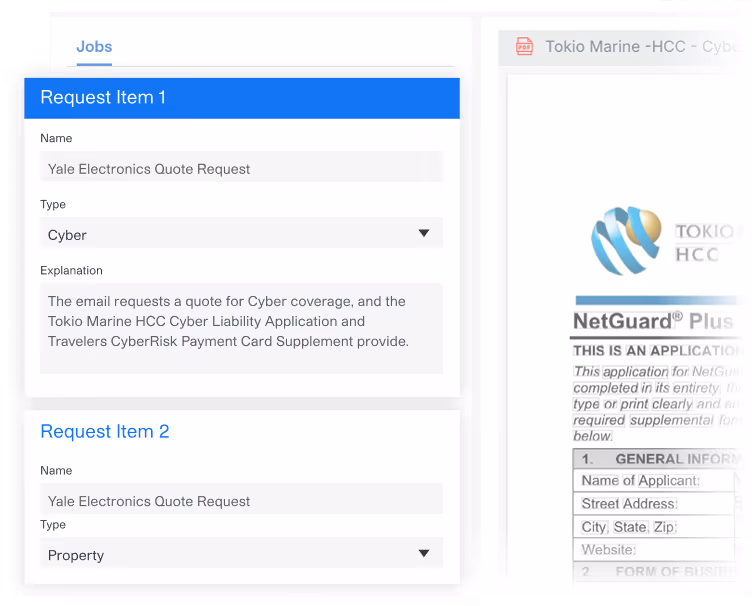Screen dimensions: 752x606
Task: Expand Property dropdown arrow
Action: [423, 554]
